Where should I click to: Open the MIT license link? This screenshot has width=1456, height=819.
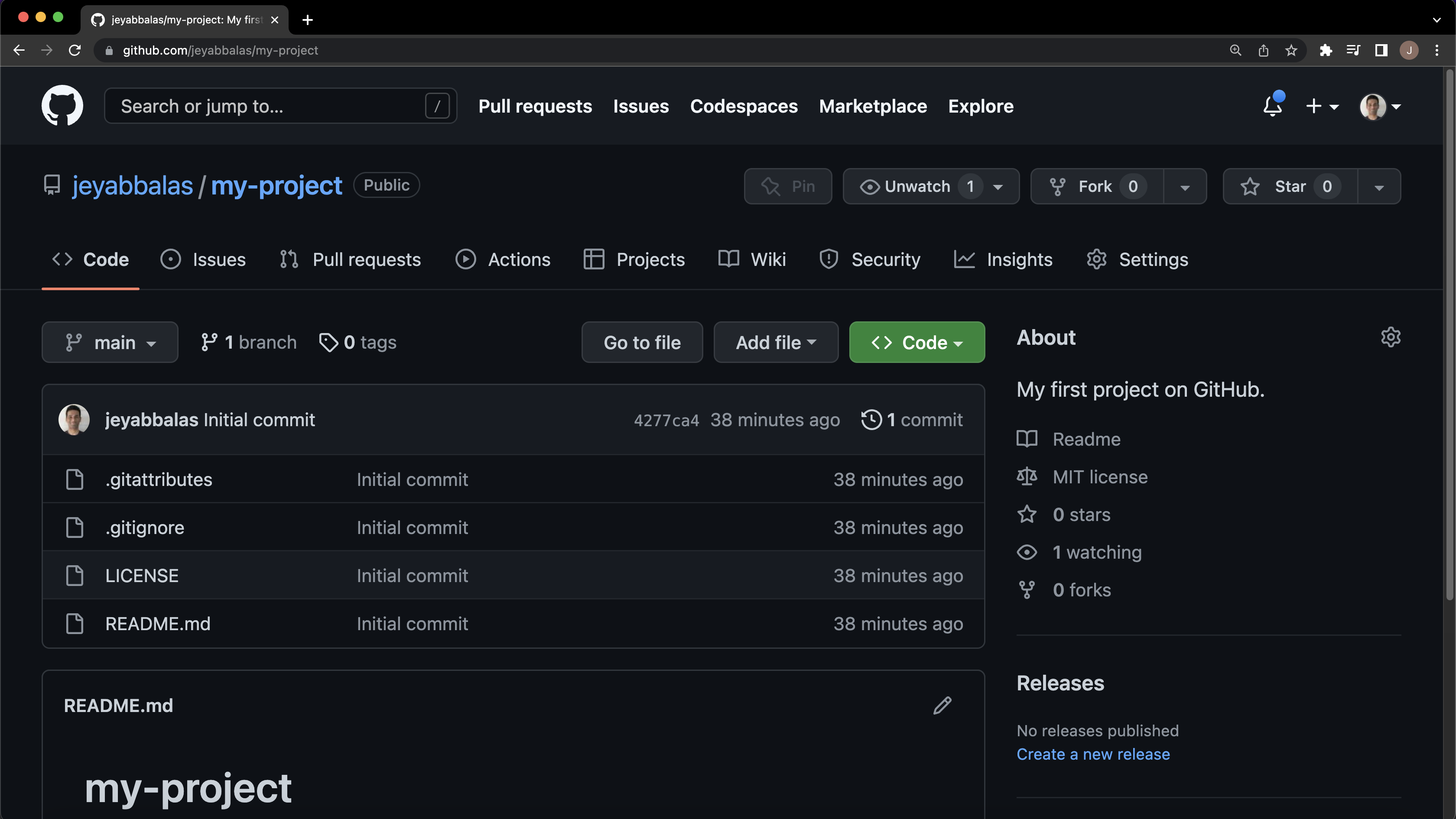pos(1100,477)
